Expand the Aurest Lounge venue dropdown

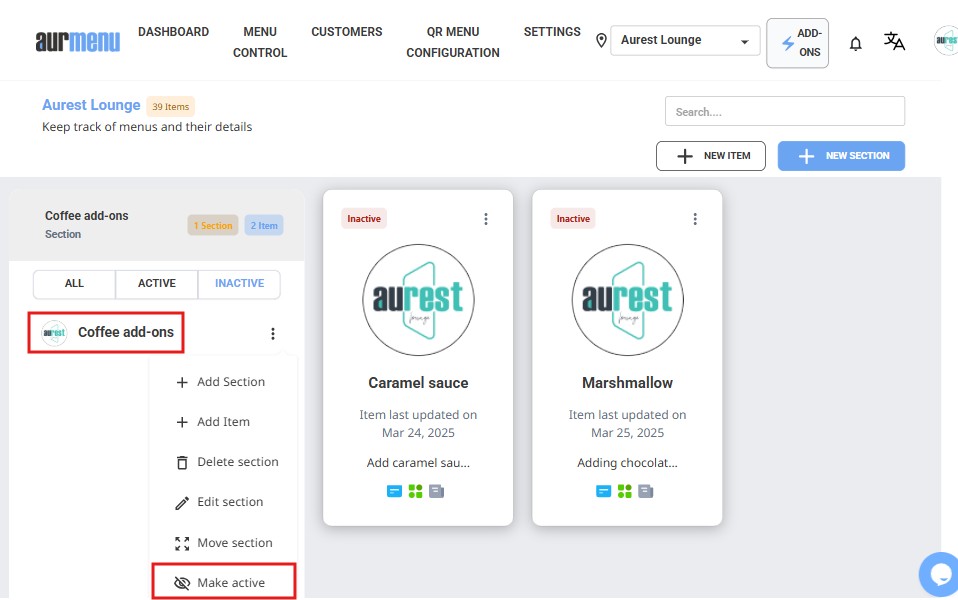pyautogui.click(x=684, y=41)
